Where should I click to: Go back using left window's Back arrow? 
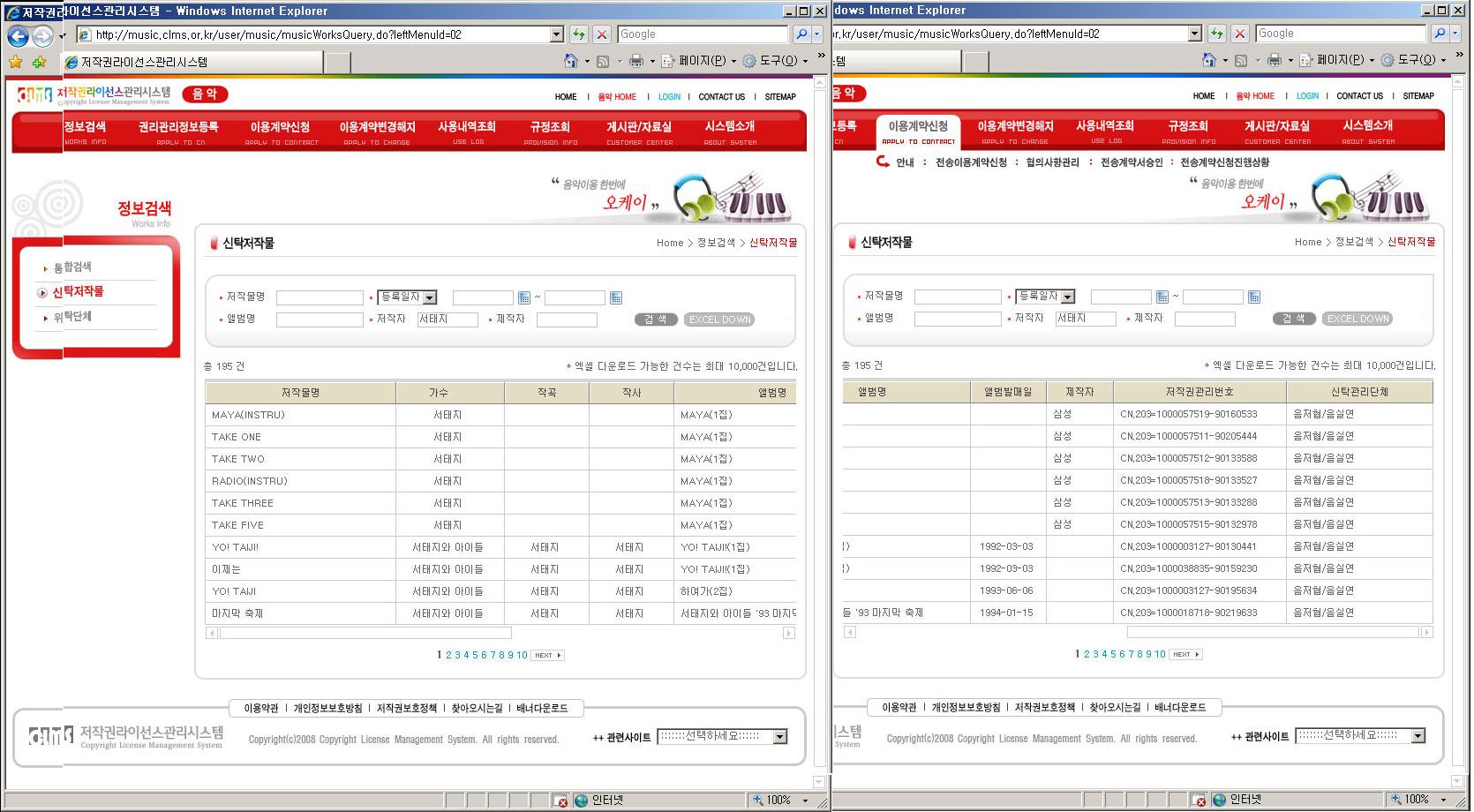coord(18,36)
